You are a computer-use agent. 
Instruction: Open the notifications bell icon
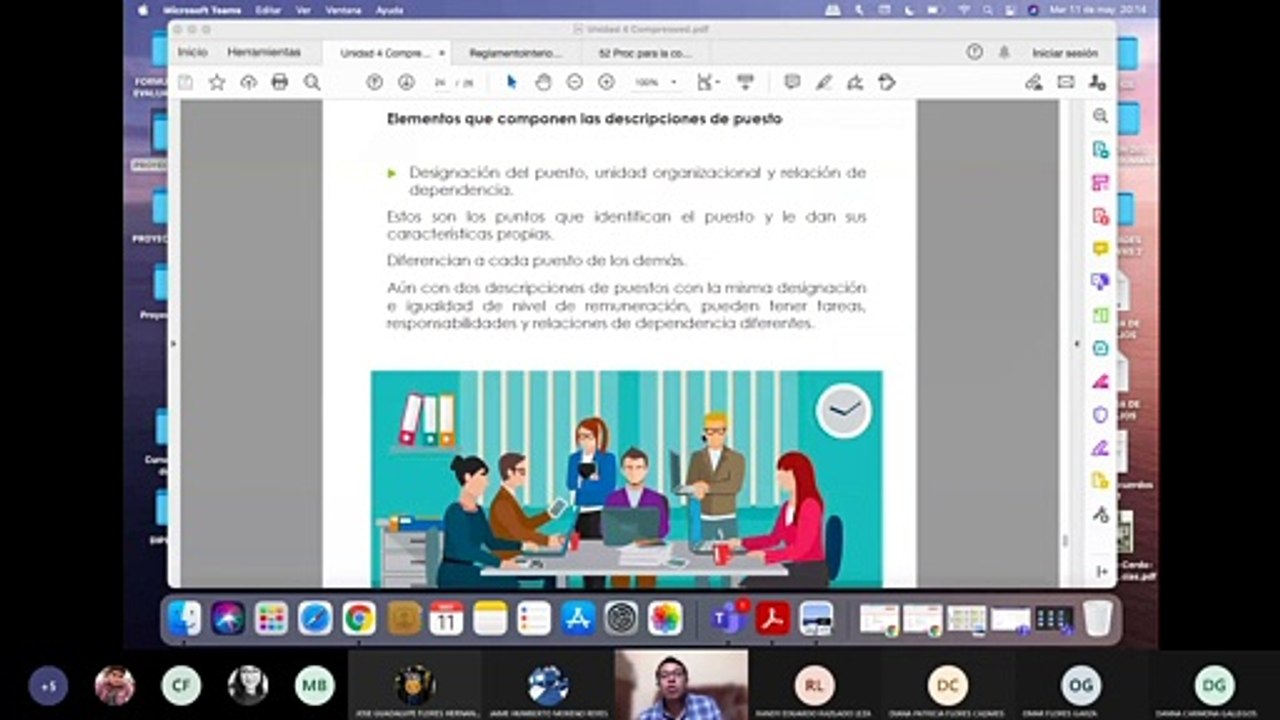(x=1004, y=52)
